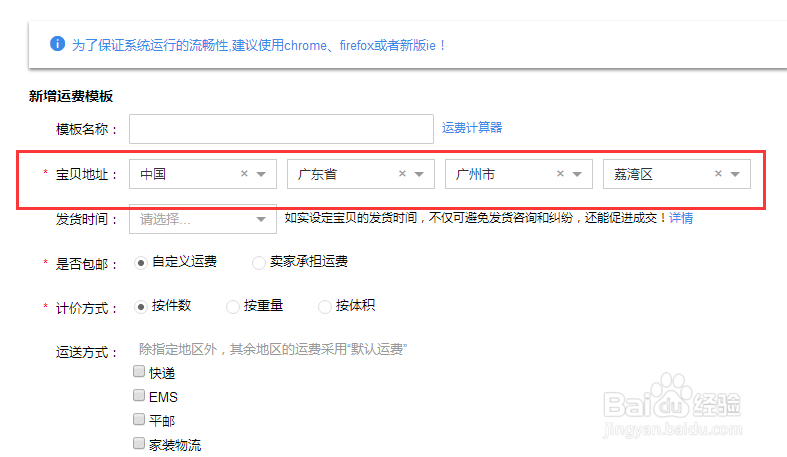Click the 模板名称 field label
The image size is (787, 457).
pyautogui.click(x=87, y=129)
